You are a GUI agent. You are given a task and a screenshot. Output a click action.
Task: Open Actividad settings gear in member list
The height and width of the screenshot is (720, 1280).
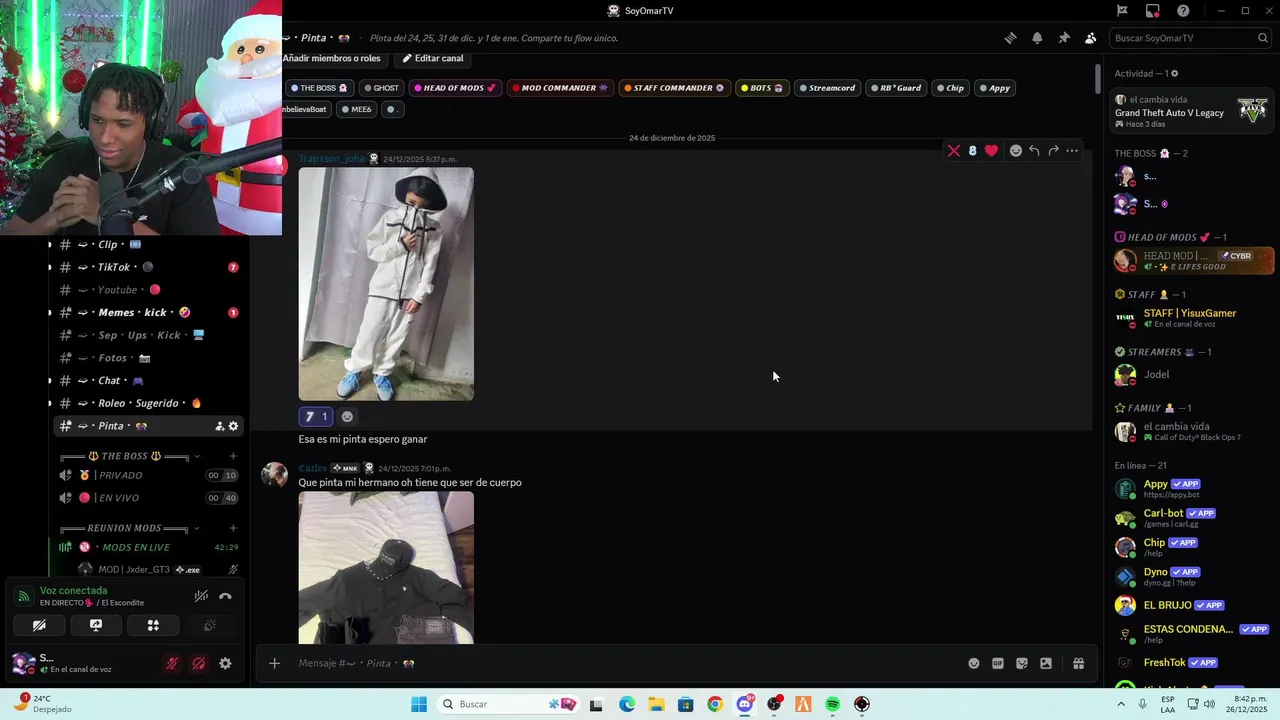click(x=1174, y=74)
